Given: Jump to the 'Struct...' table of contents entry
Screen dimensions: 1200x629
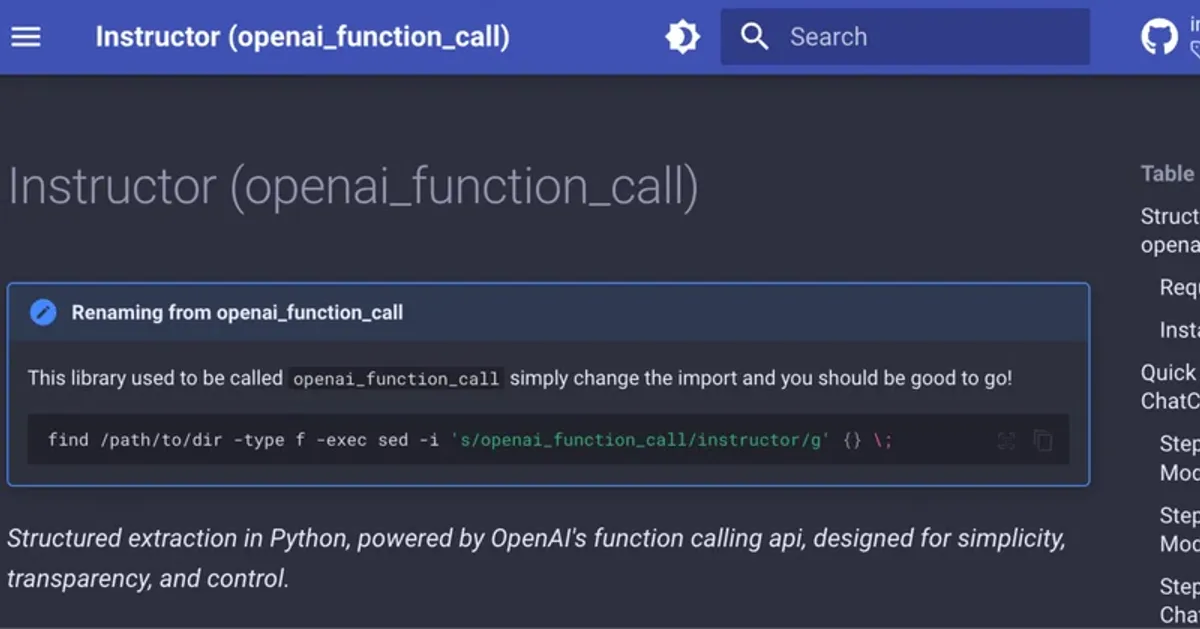Looking at the screenshot, I should click(1170, 229).
